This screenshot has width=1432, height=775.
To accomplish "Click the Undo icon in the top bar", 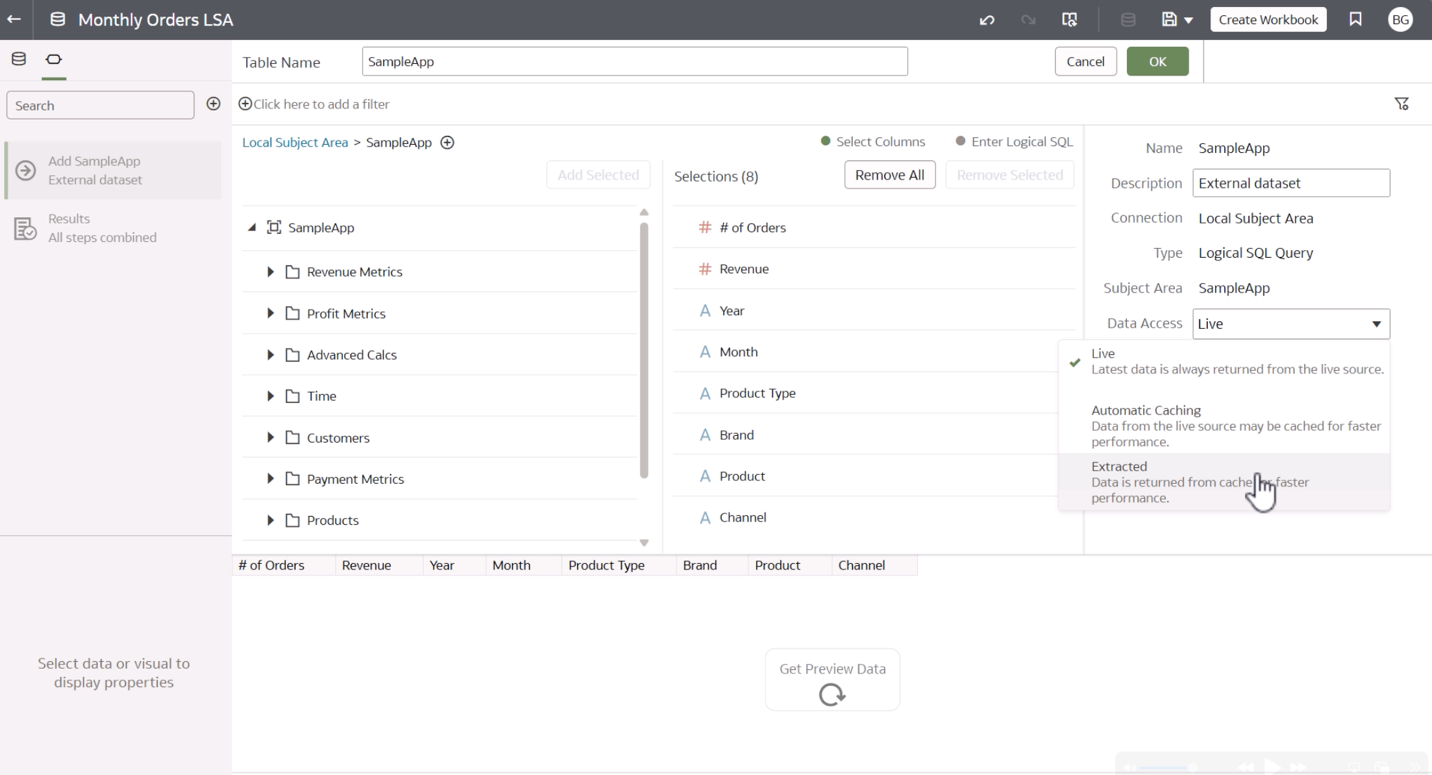I will click(986, 19).
